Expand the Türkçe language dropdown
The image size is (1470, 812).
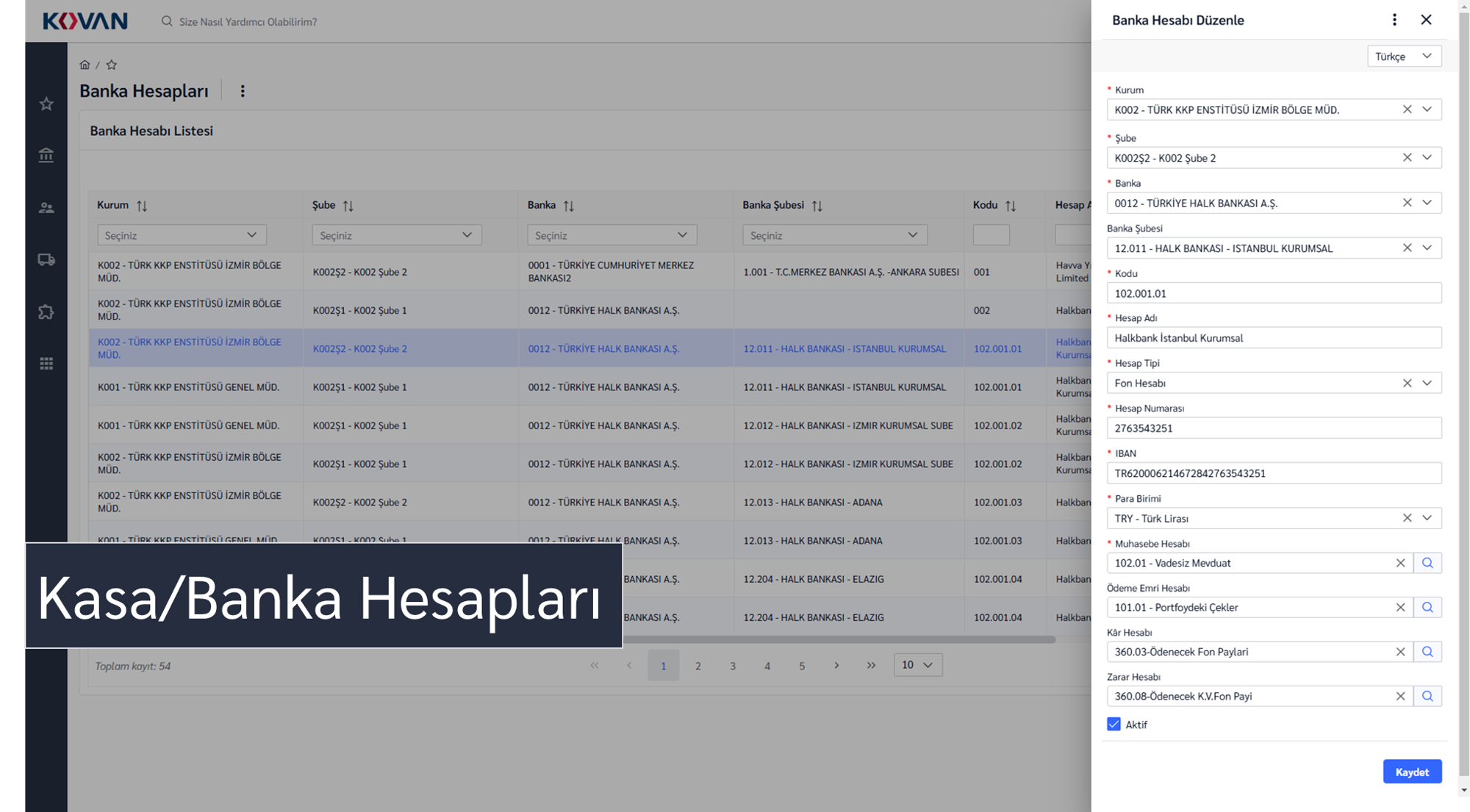1403,57
